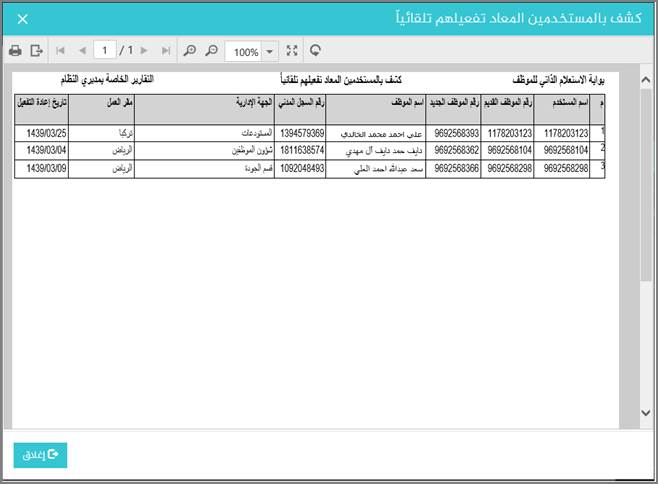Click new employee number 9692568393
658x484 pixels.
tap(454, 133)
